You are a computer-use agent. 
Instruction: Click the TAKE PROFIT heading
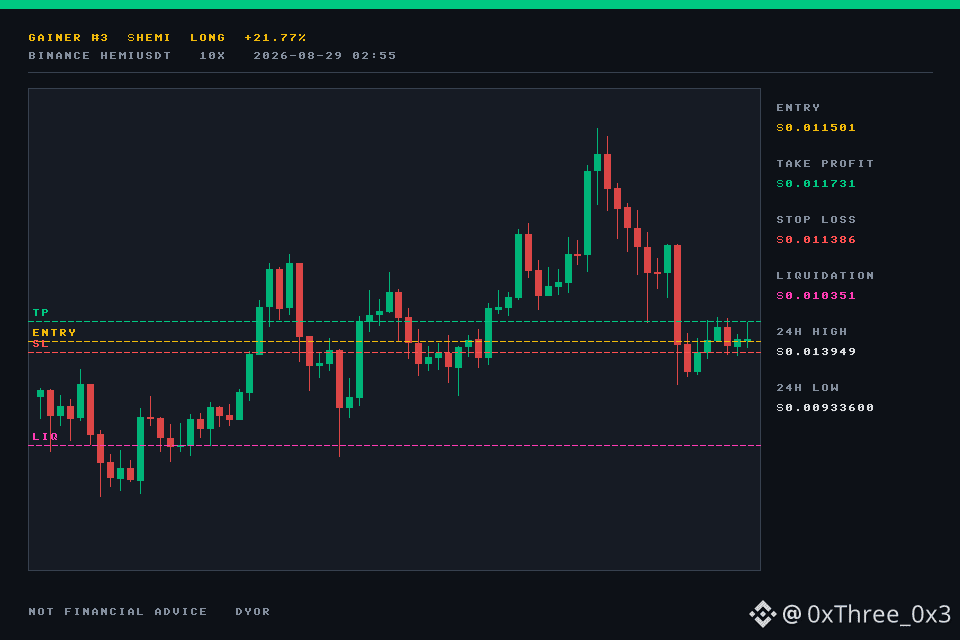point(825,164)
